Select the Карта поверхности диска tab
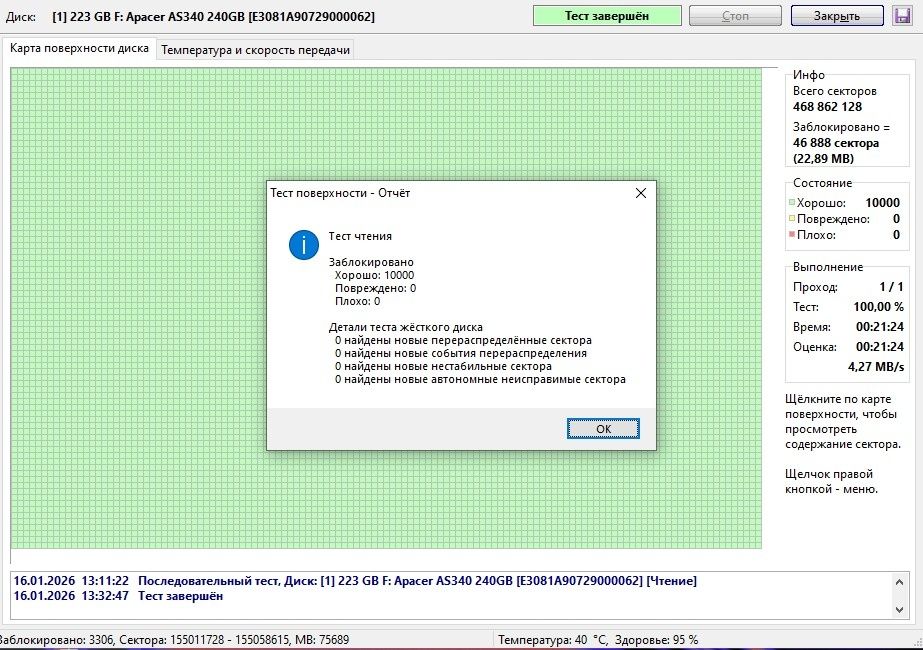This screenshot has height=650, width=923. tap(79, 48)
